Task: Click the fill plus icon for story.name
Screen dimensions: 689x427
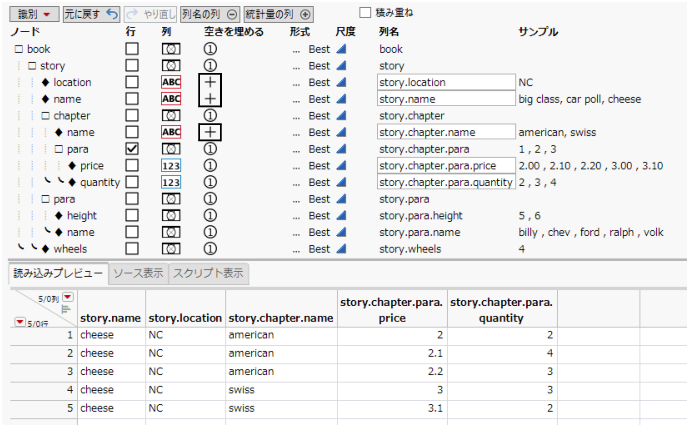Action: pos(210,99)
